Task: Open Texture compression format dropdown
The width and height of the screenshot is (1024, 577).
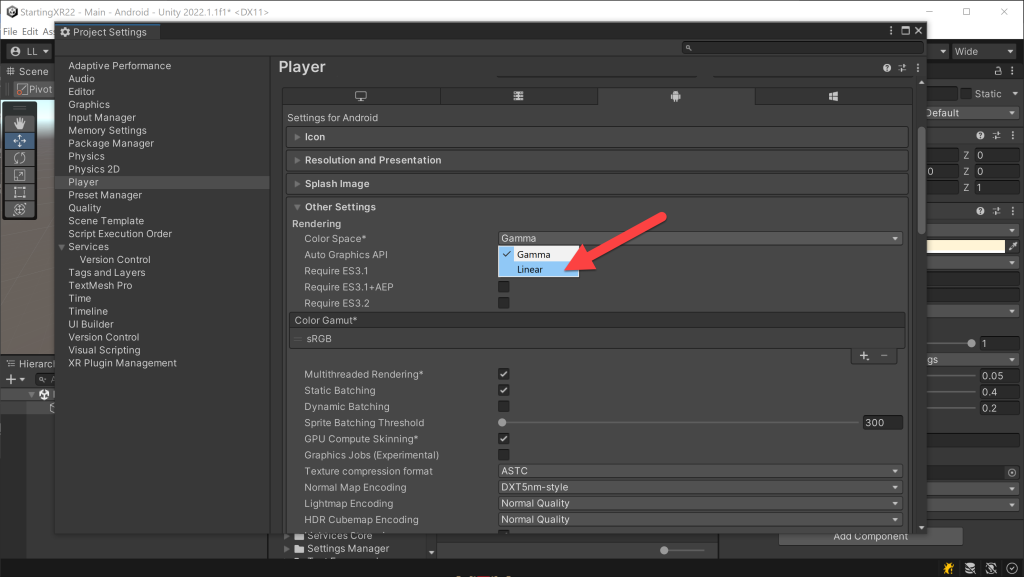Action: (700, 471)
